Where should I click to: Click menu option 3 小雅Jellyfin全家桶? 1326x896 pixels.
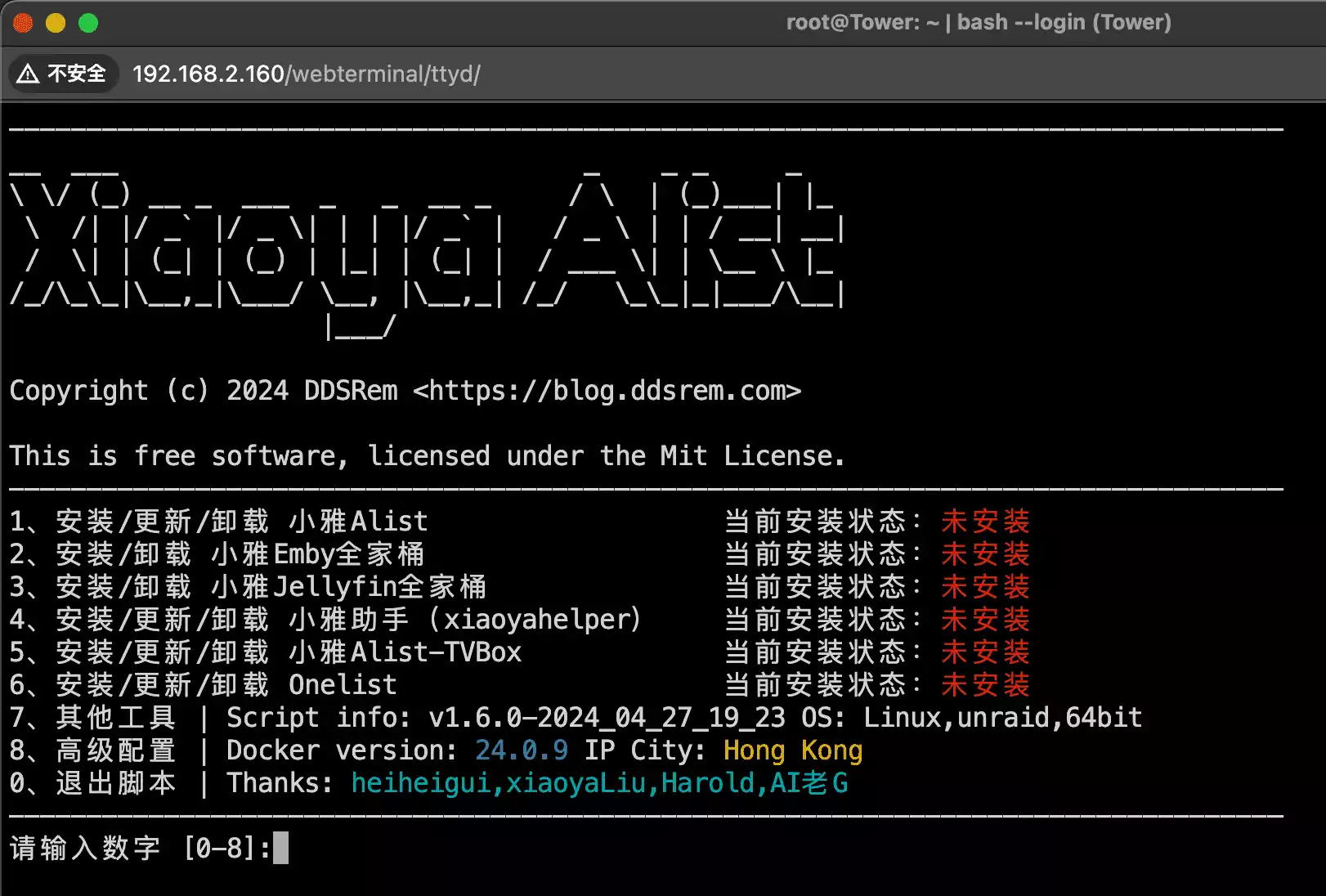pos(248,587)
